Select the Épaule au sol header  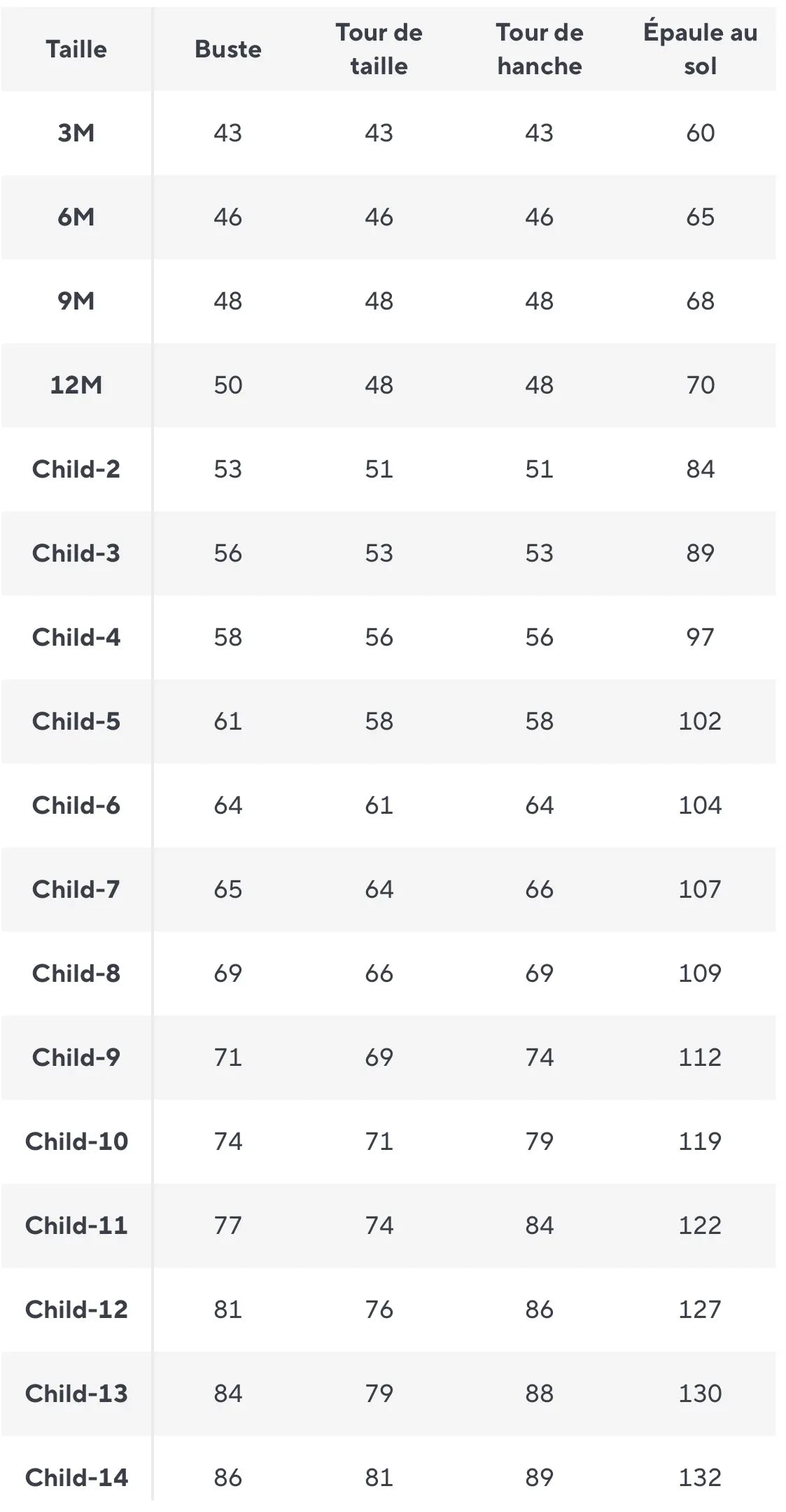700,49
